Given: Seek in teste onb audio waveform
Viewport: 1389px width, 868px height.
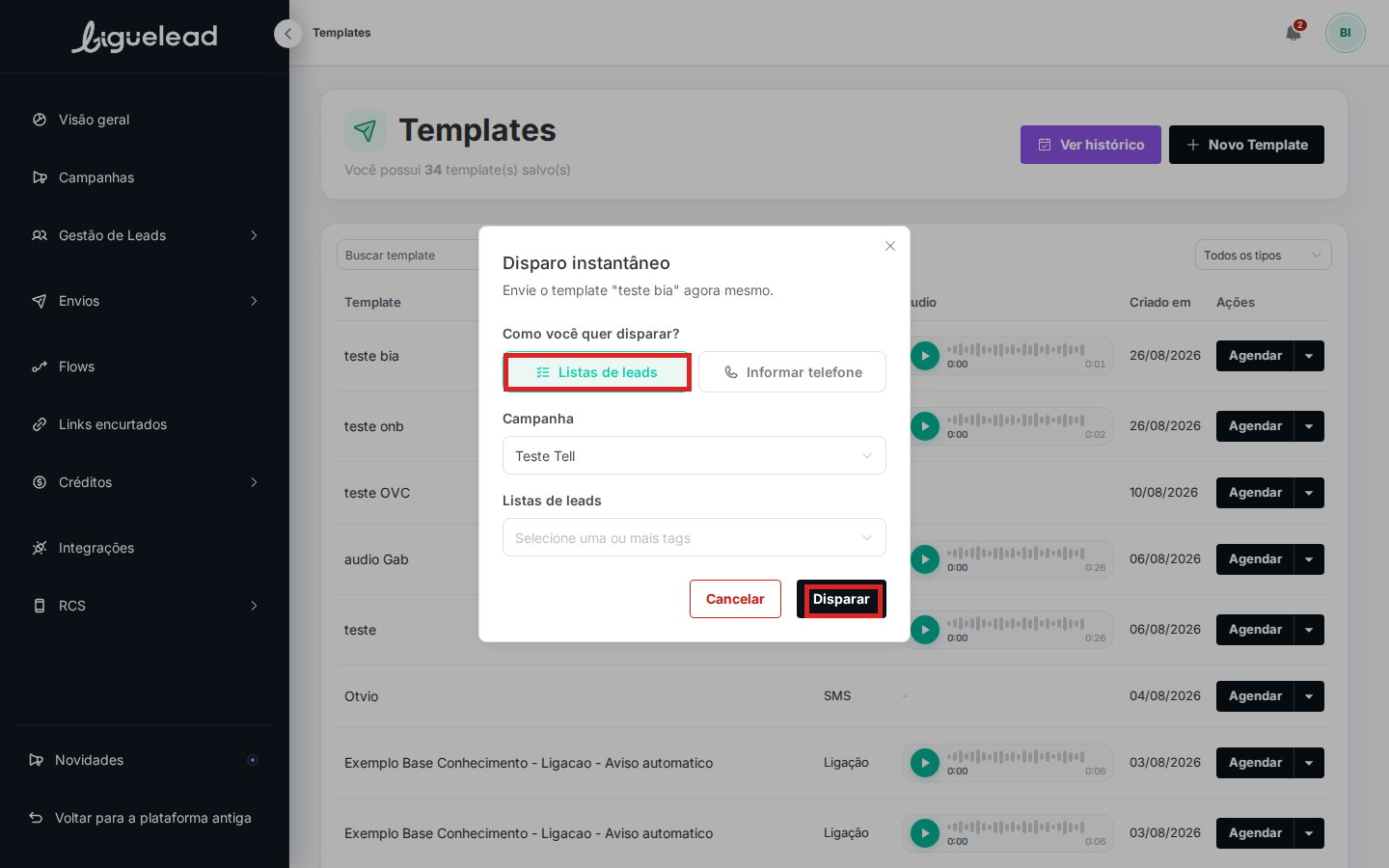Looking at the screenshot, I should coord(1016,420).
